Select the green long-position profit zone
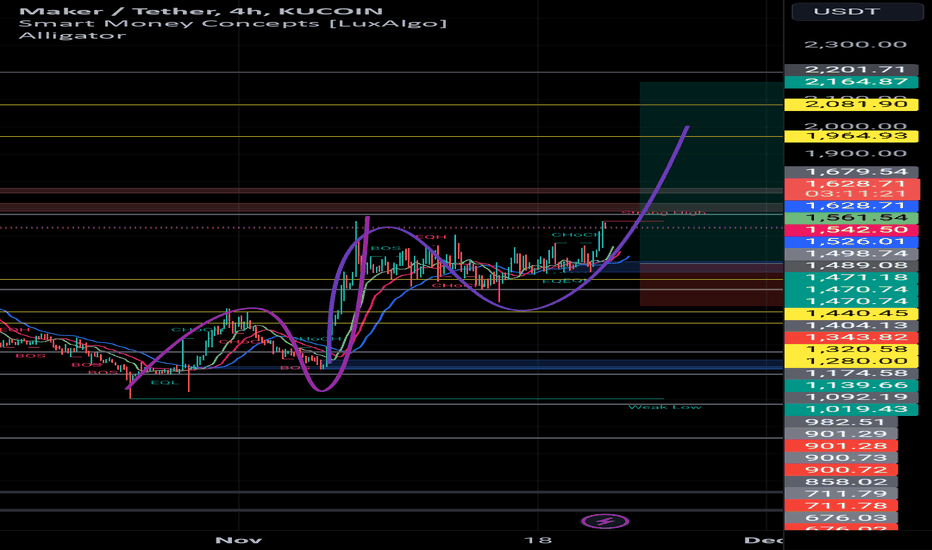Screen dimensions: 932x550 tap(711, 173)
